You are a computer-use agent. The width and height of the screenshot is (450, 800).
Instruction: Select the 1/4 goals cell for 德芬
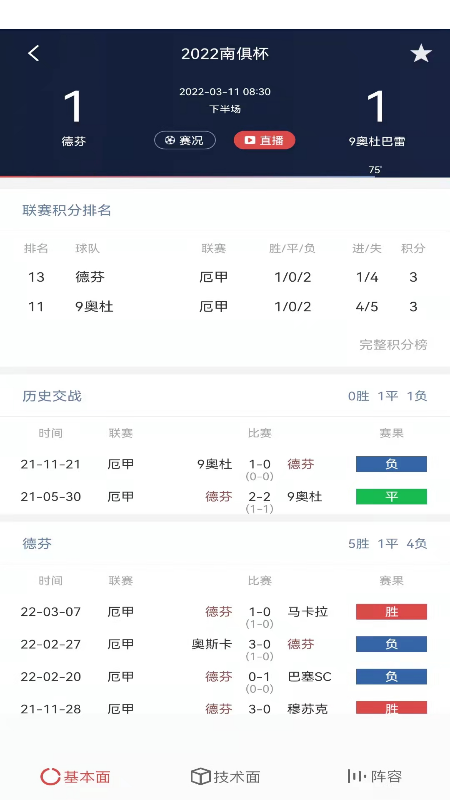click(x=367, y=277)
